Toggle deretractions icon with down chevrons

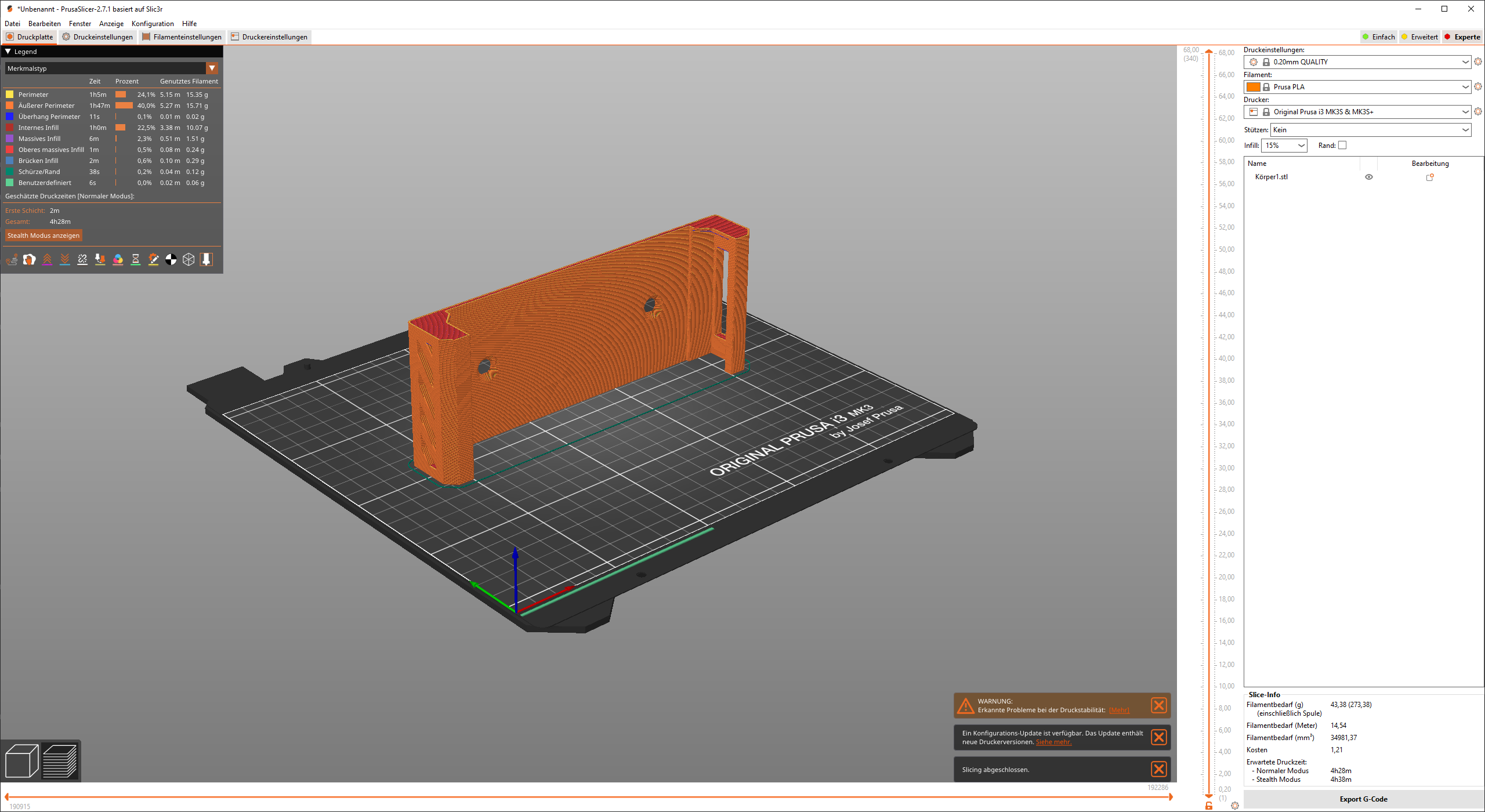[x=65, y=260]
